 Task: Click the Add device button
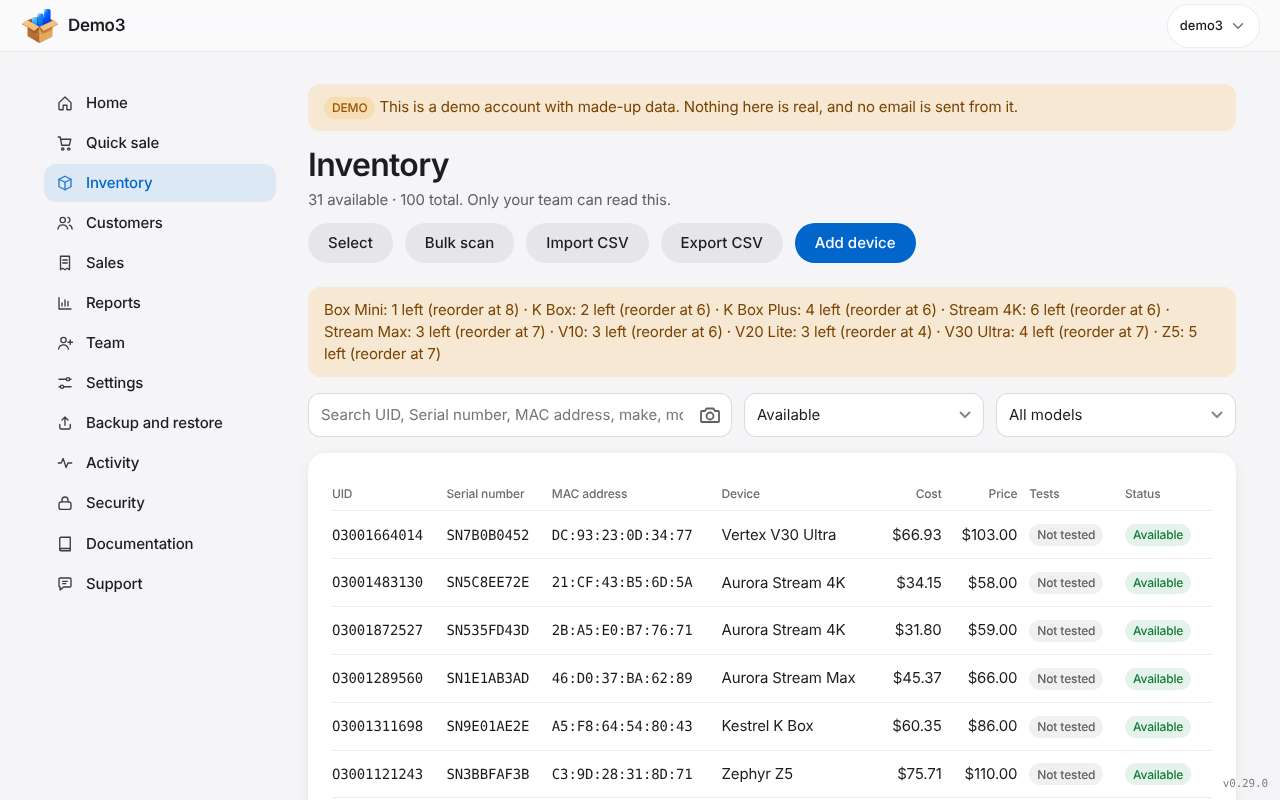click(x=855, y=243)
